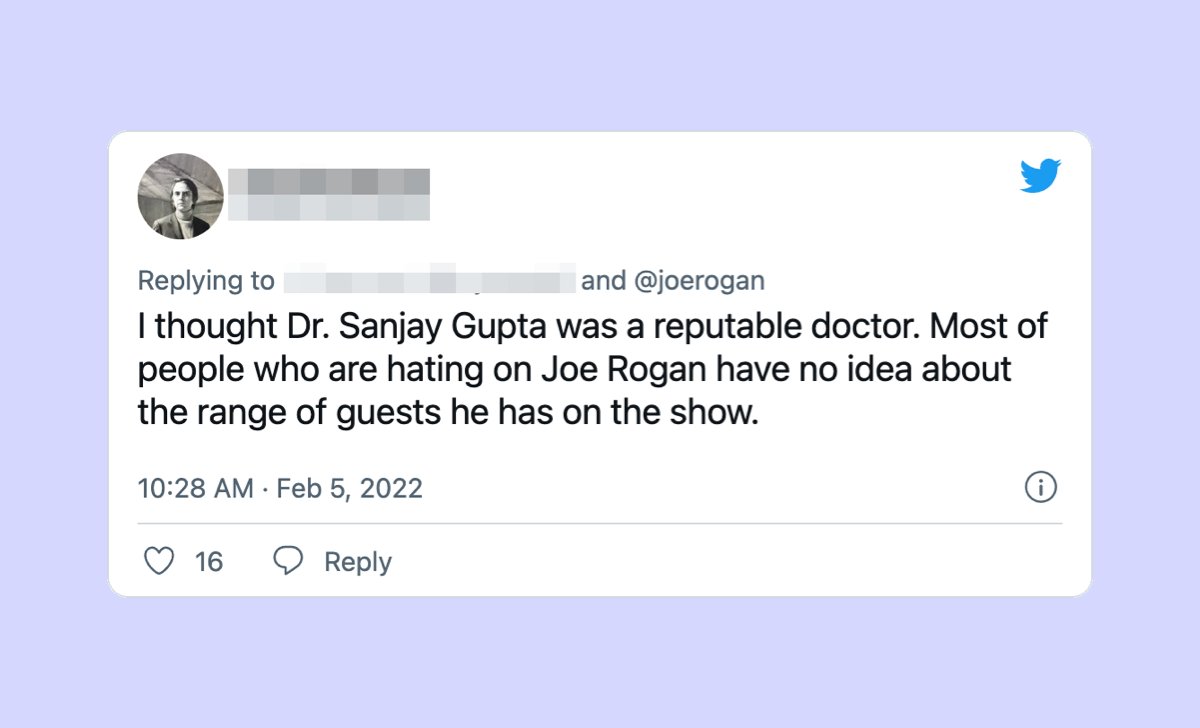Click the "10:28 AM" time in timestamp
This screenshot has height=728, width=1200.
(x=195, y=488)
